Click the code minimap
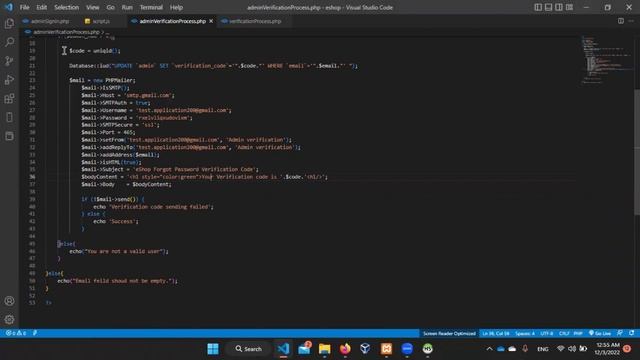The width and height of the screenshot is (640, 360). (606, 60)
